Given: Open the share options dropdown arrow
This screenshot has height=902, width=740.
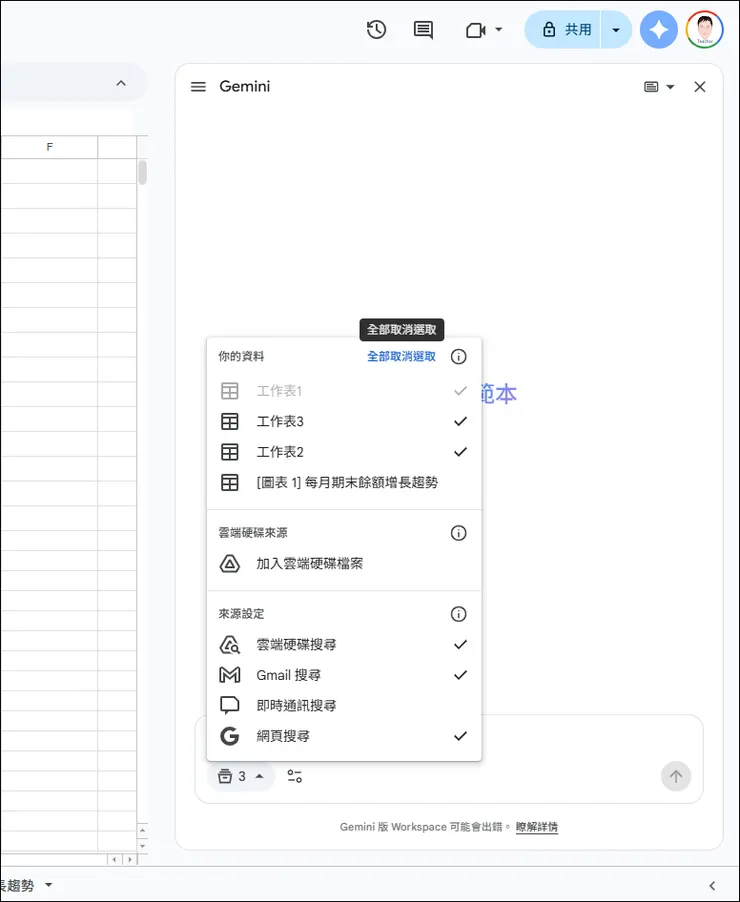Looking at the screenshot, I should [x=616, y=29].
